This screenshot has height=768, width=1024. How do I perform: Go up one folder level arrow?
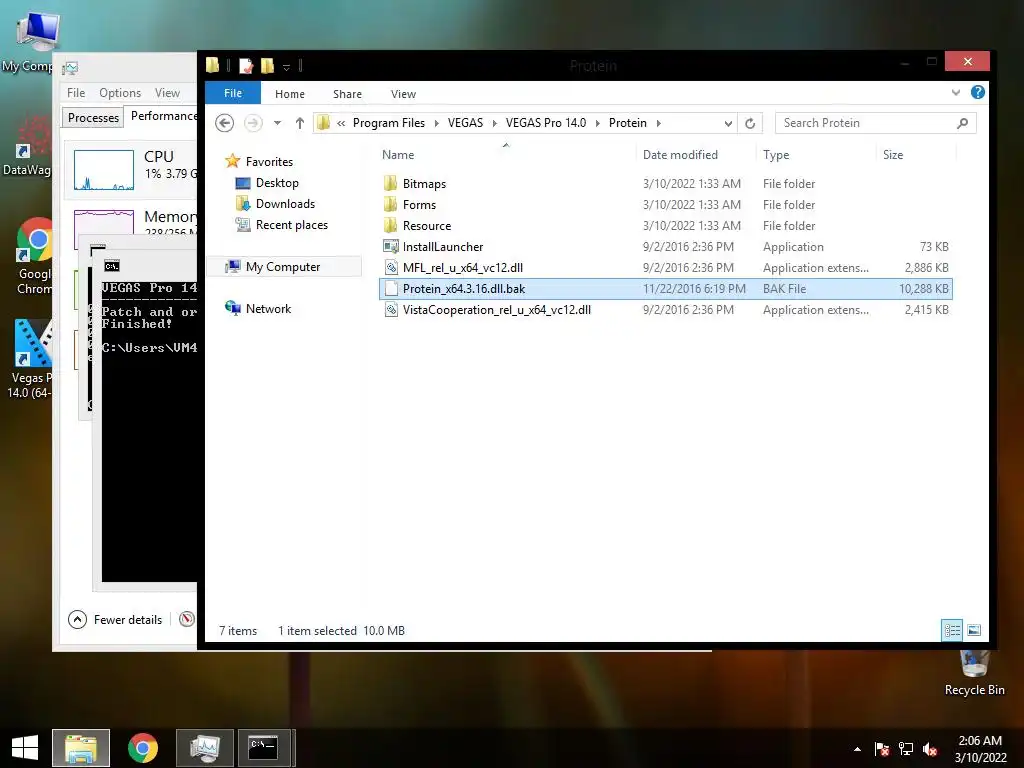(x=300, y=123)
